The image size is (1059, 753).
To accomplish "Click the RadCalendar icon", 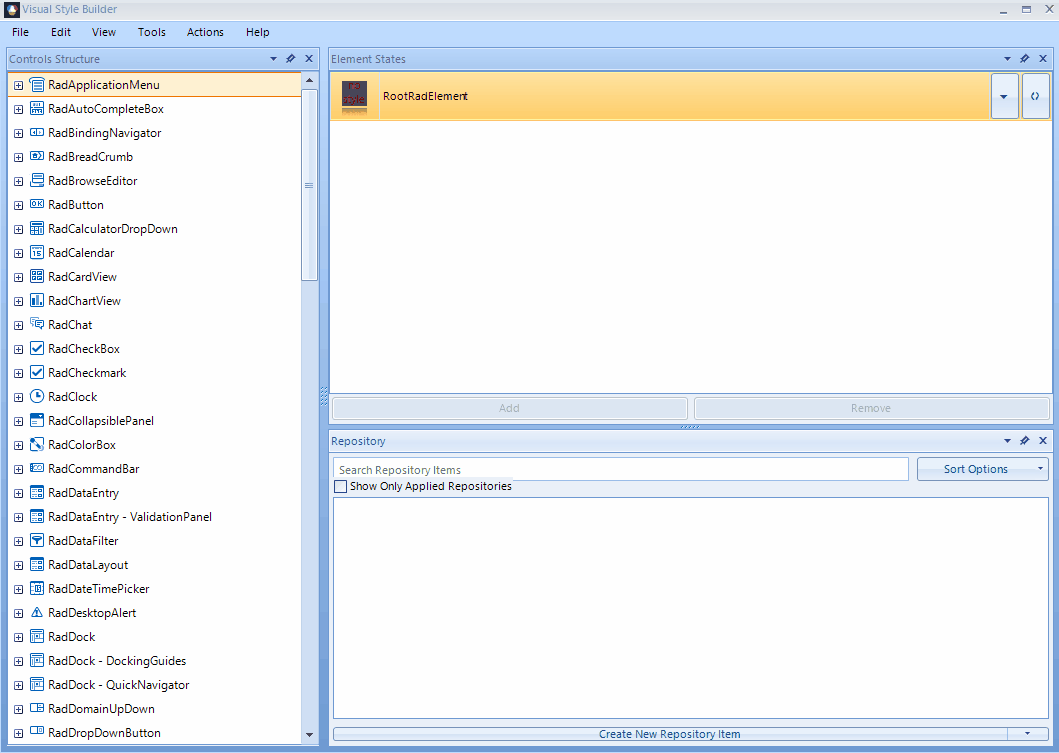I will [37, 253].
